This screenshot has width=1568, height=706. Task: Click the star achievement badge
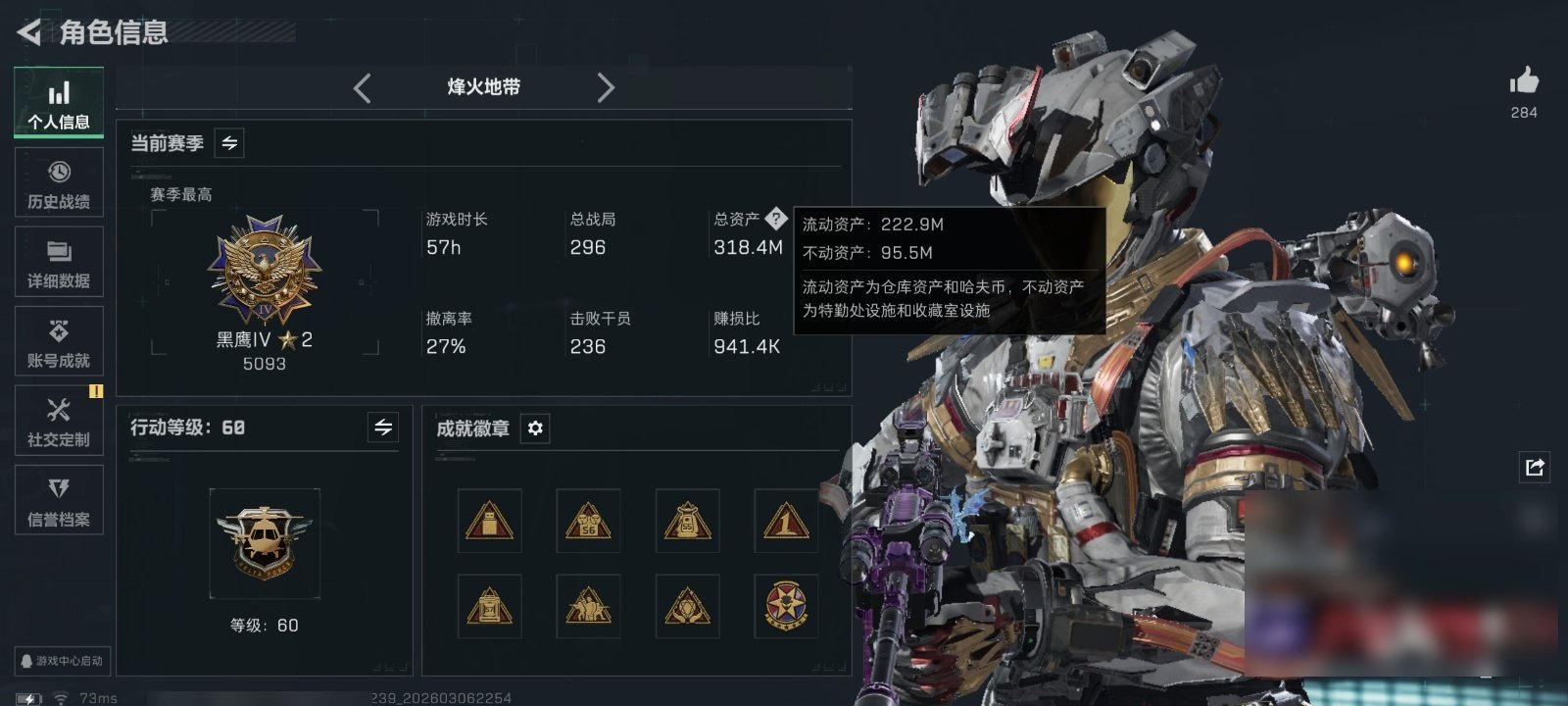coord(786,606)
